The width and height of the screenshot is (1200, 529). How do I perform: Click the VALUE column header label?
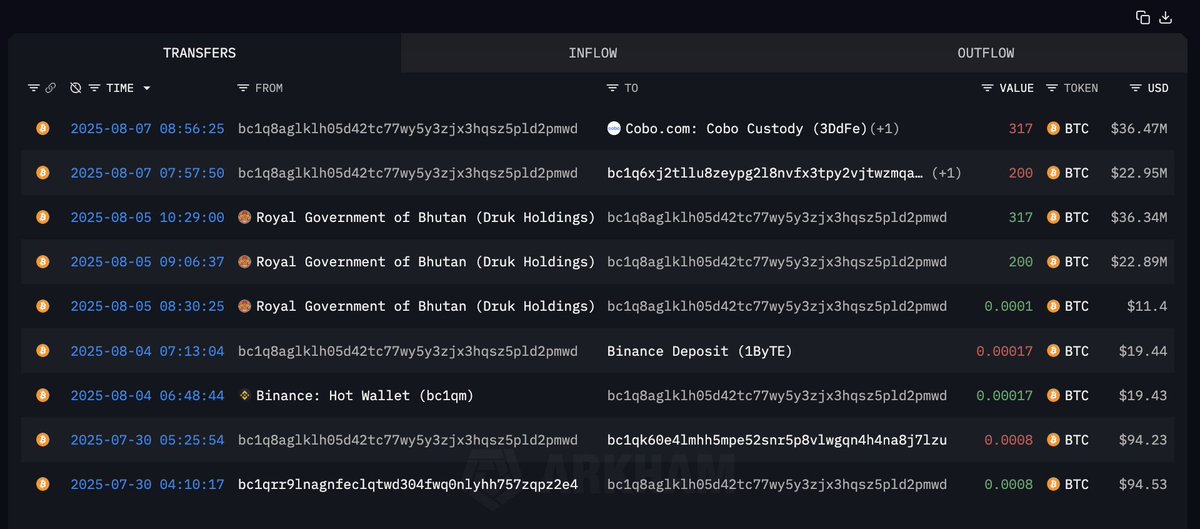click(x=1016, y=88)
